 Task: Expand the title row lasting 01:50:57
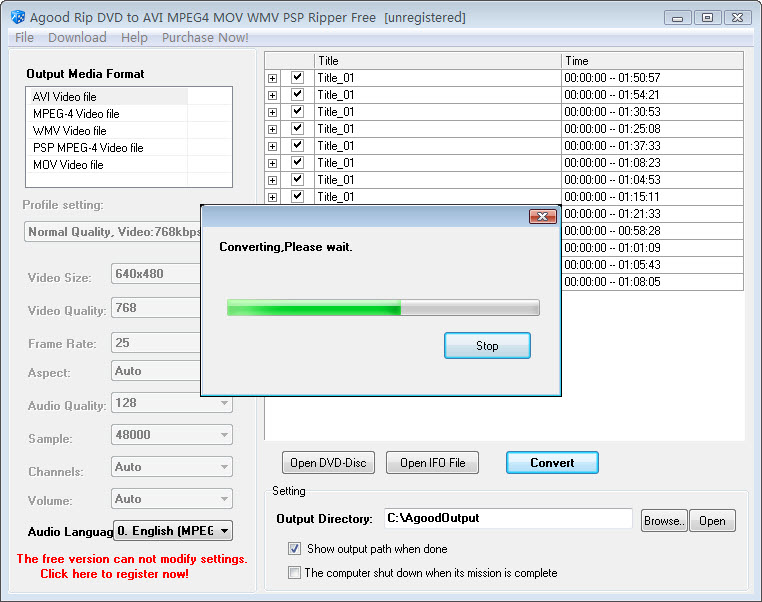273,78
